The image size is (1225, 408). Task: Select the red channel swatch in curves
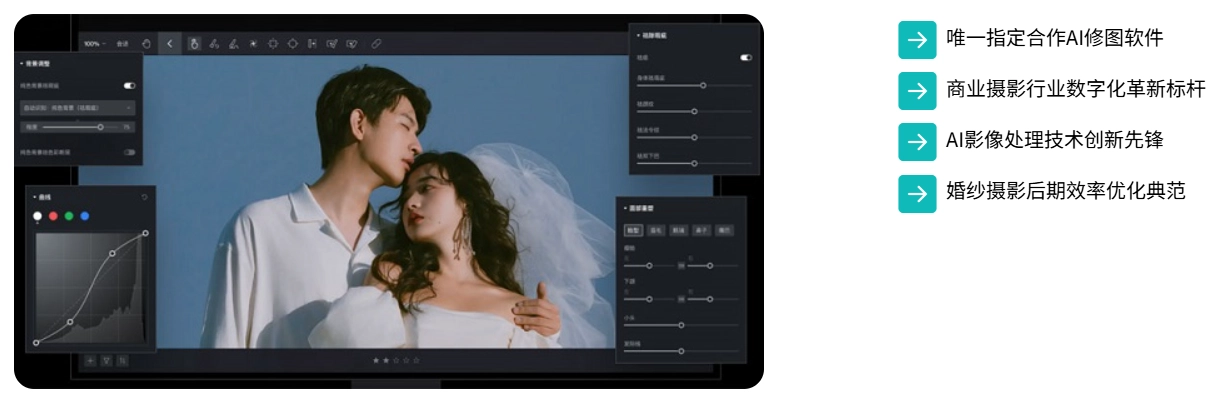[x=54, y=216]
